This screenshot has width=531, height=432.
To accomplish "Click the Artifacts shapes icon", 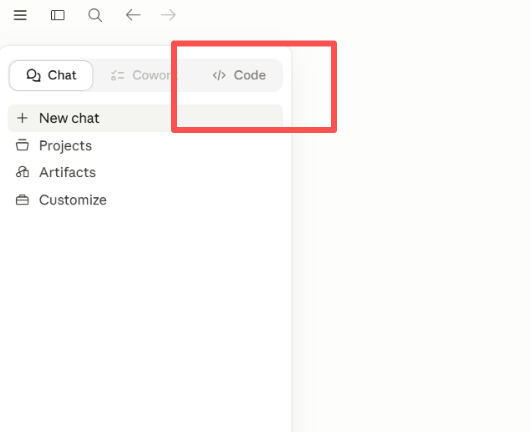I will [22, 172].
